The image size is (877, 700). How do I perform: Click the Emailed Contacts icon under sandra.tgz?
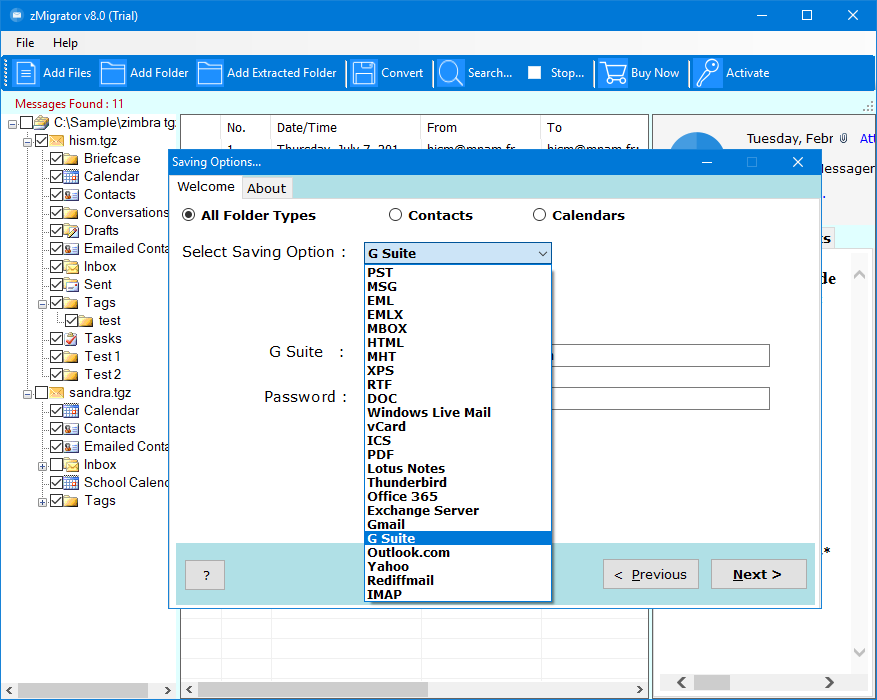pos(71,447)
